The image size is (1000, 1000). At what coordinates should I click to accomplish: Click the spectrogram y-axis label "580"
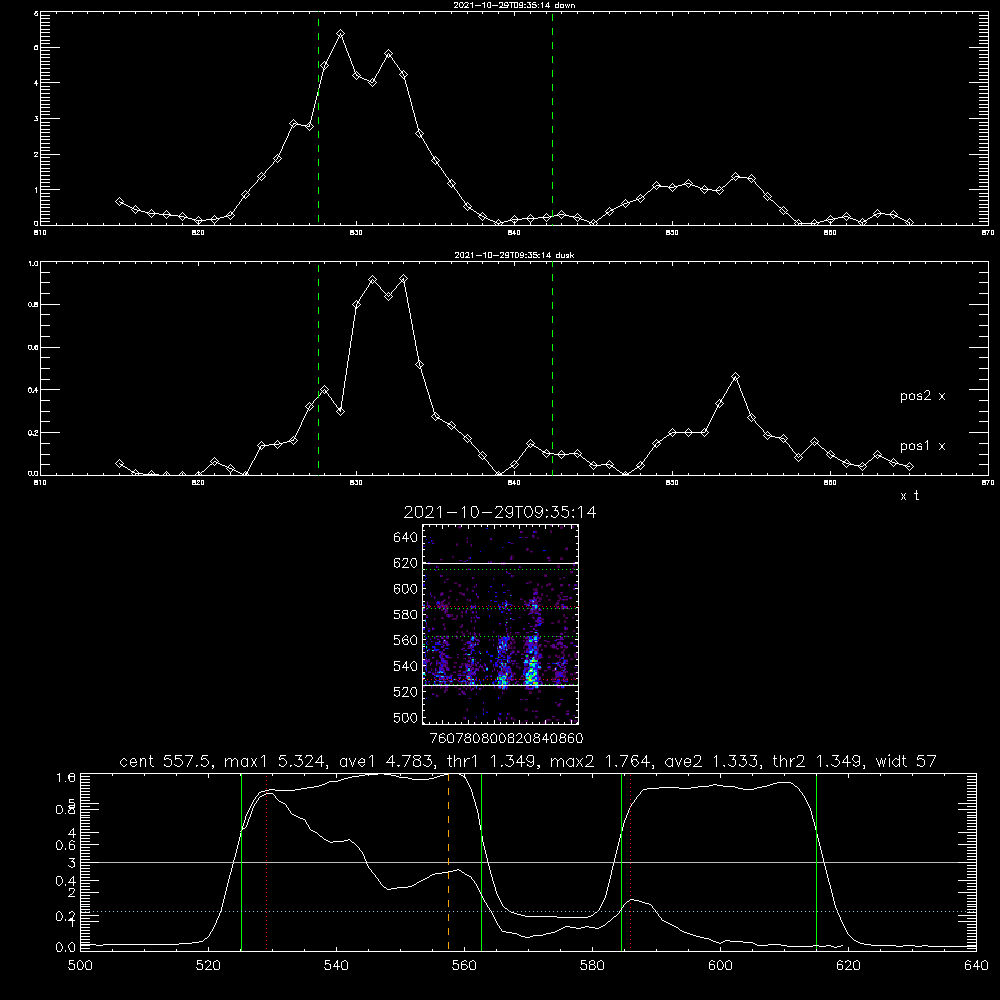406,615
